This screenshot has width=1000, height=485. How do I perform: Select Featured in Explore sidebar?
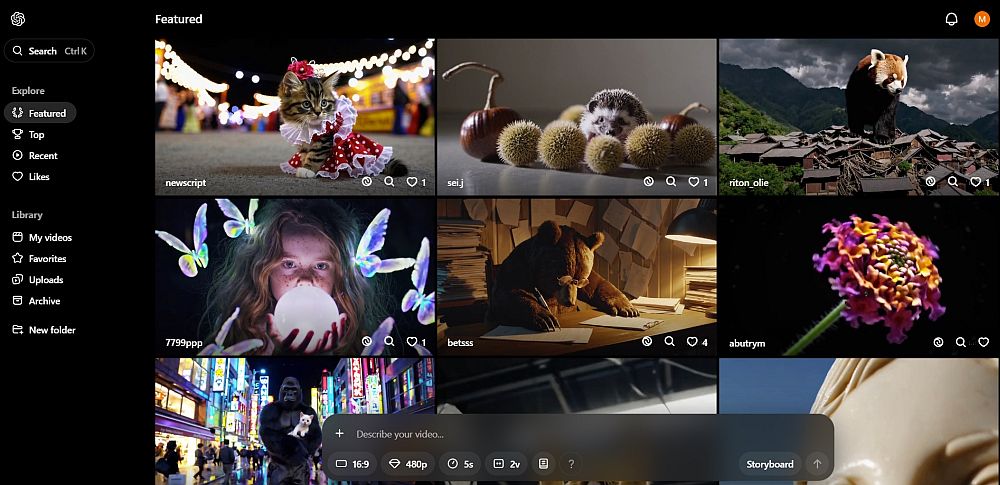point(40,113)
